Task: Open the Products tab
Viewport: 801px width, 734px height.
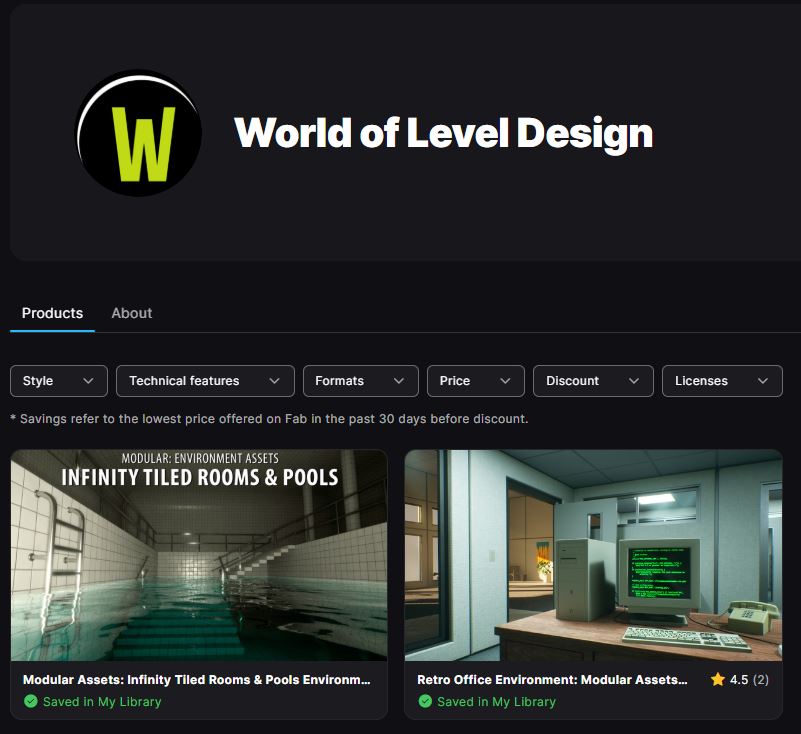Action: (x=52, y=313)
